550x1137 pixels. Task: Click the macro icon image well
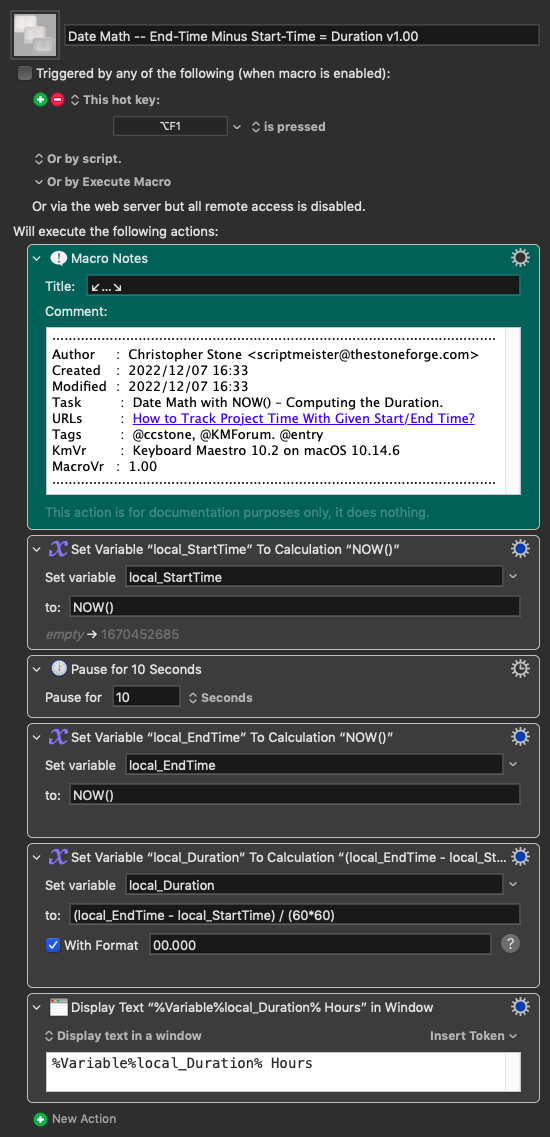coord(34,36)
